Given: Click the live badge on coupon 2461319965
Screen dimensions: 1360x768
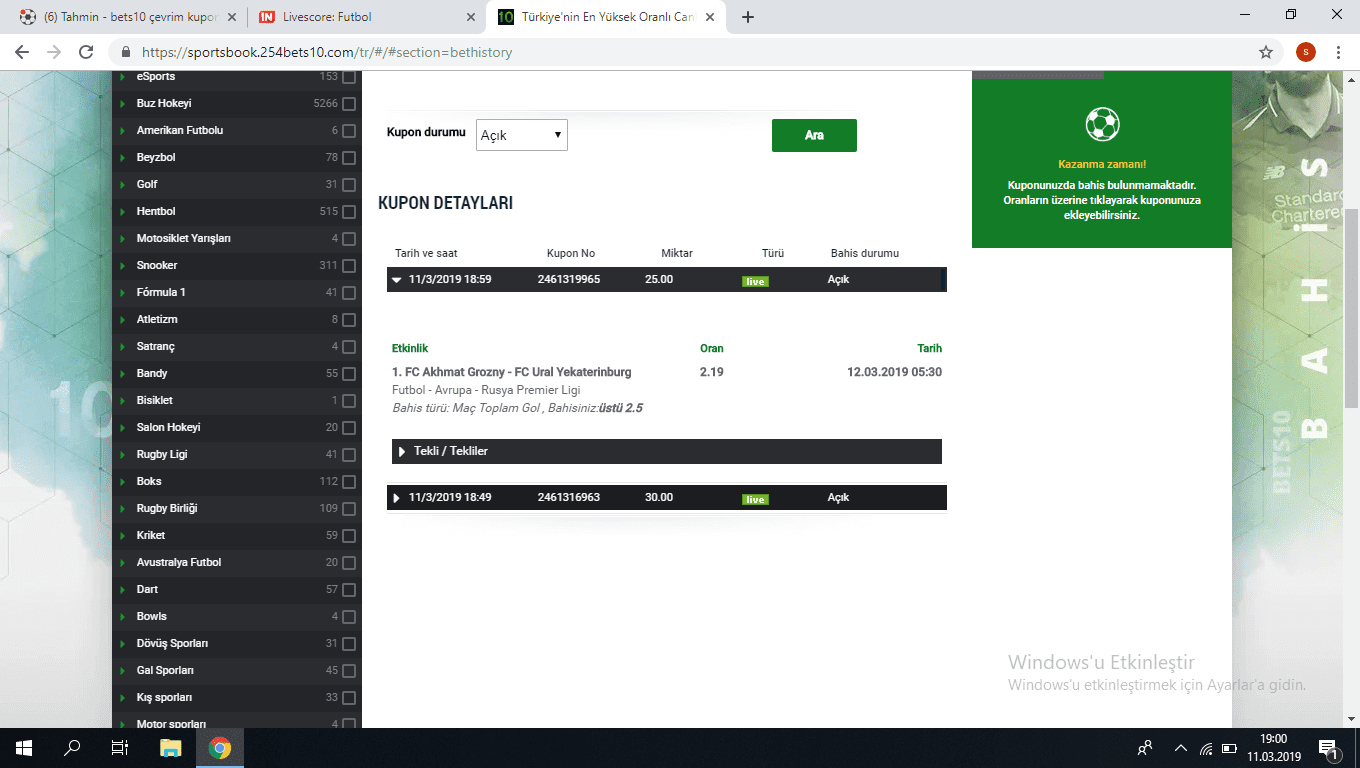Looking at the screenshot, I should coord(755,282).
